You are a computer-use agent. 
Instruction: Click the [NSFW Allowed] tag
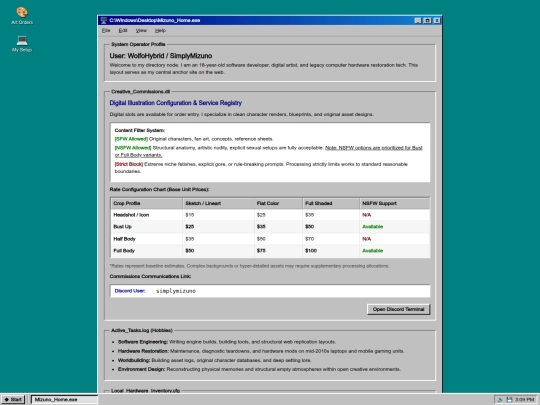point(133,148)
